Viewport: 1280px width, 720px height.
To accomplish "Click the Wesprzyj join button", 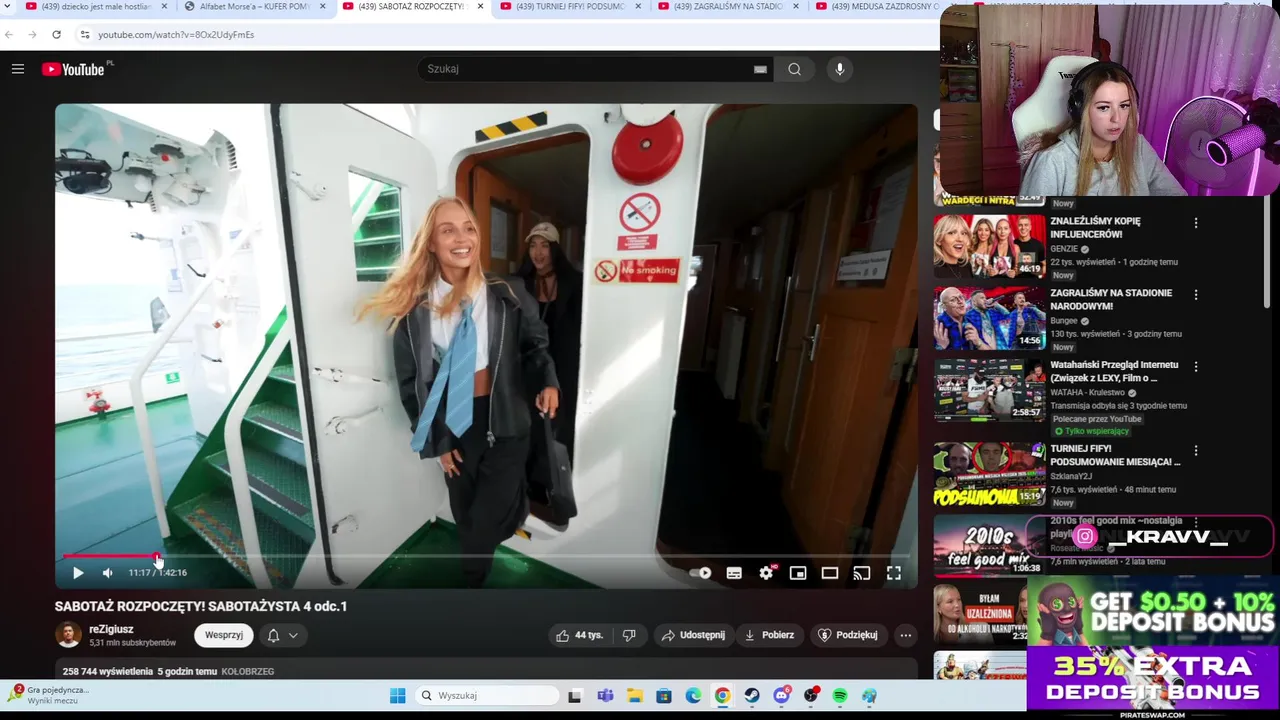I will point(224,635).
